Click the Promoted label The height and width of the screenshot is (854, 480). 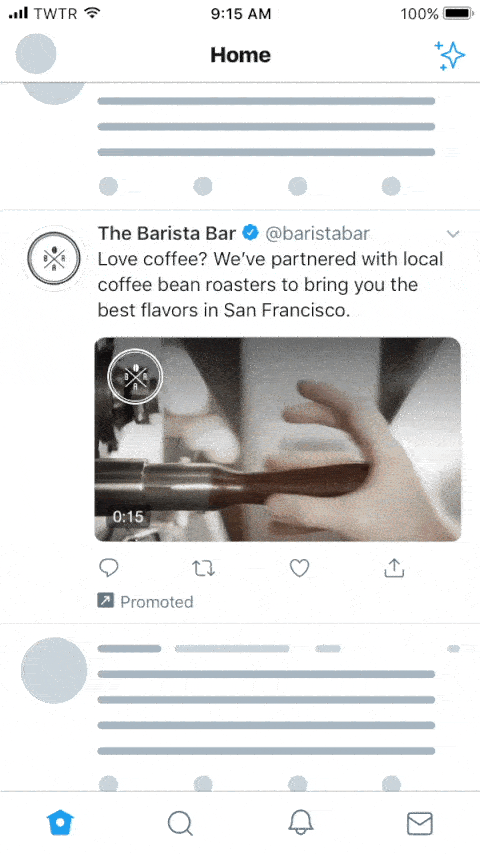(x=156, y=602)
